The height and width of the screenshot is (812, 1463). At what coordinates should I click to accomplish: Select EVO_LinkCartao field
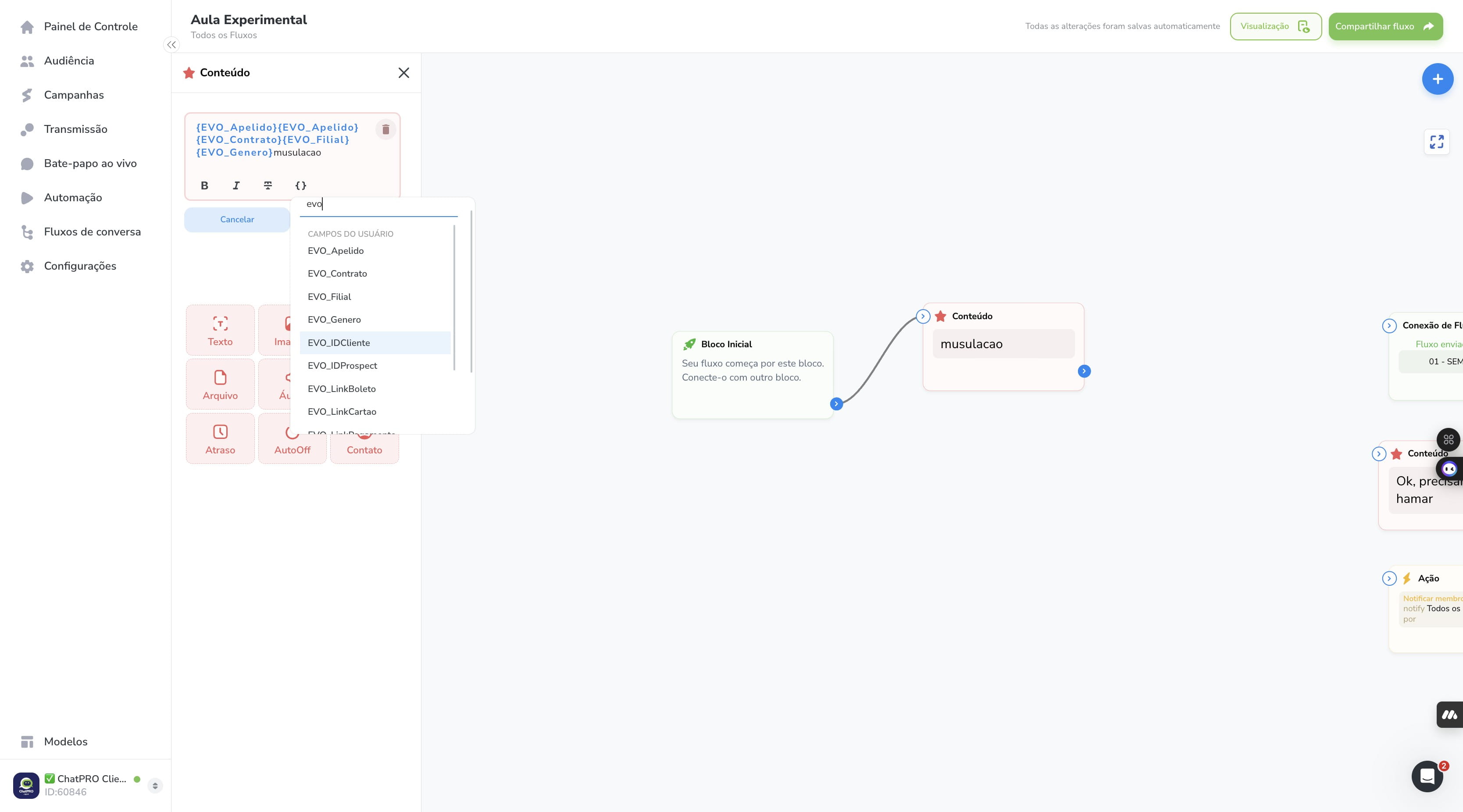(x=375, y=412)
